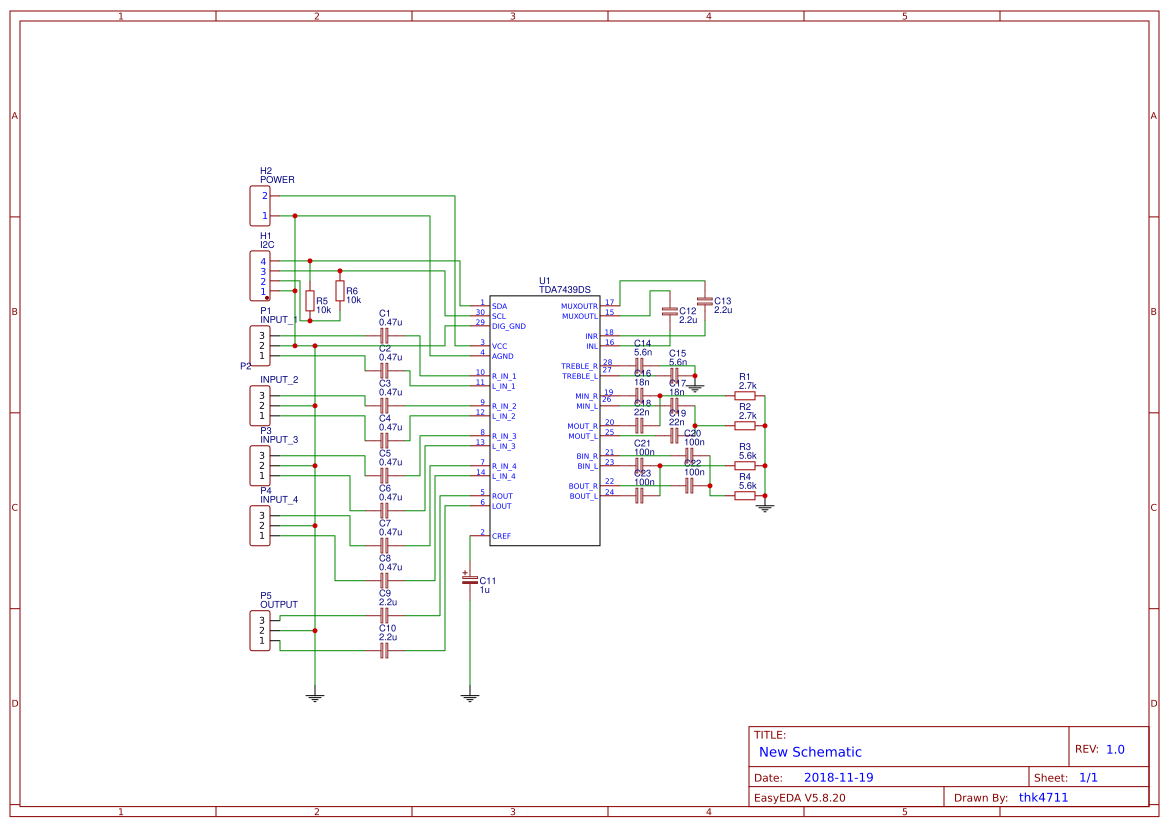Click the POWER label above H2

[277, 180]
